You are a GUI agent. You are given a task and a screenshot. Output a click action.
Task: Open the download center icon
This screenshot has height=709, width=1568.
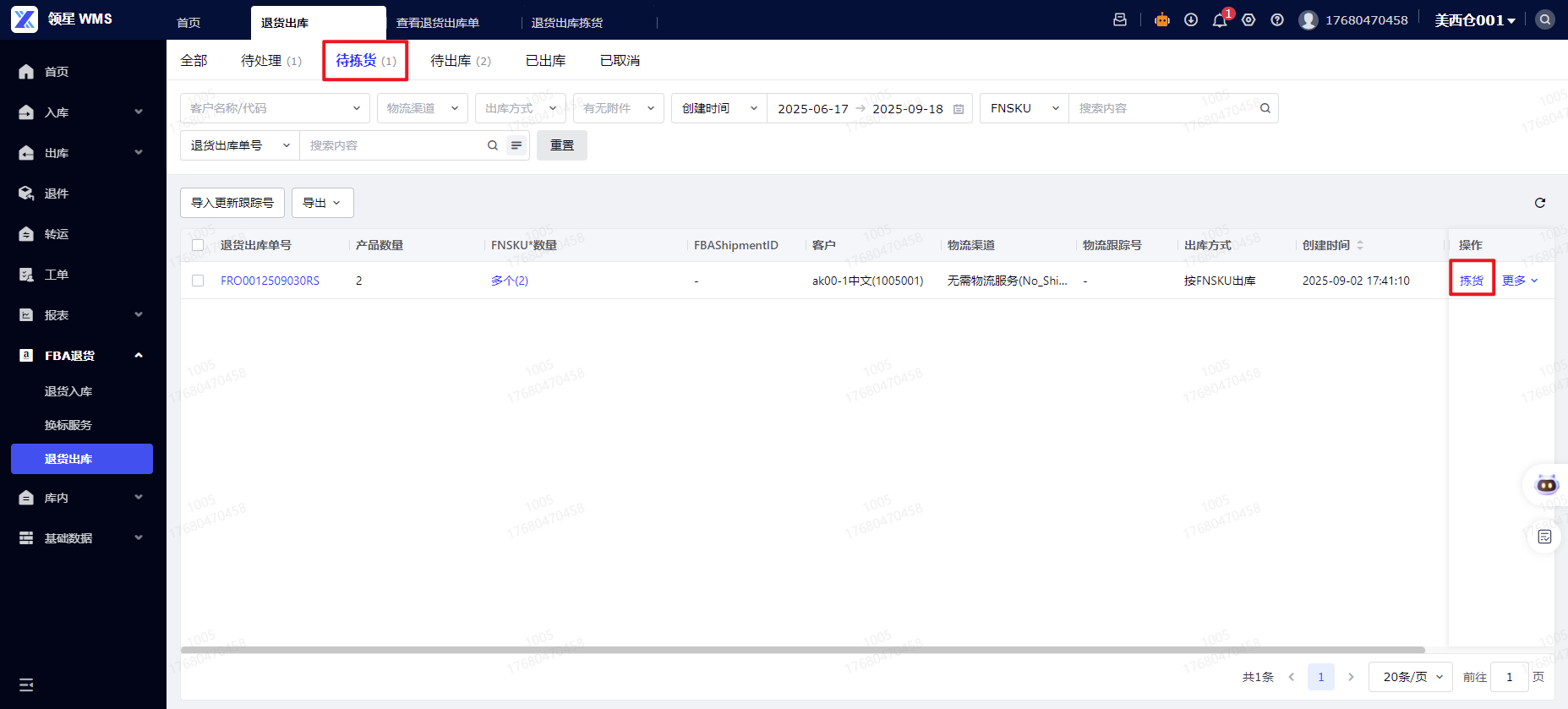(x=1191, y=19)
